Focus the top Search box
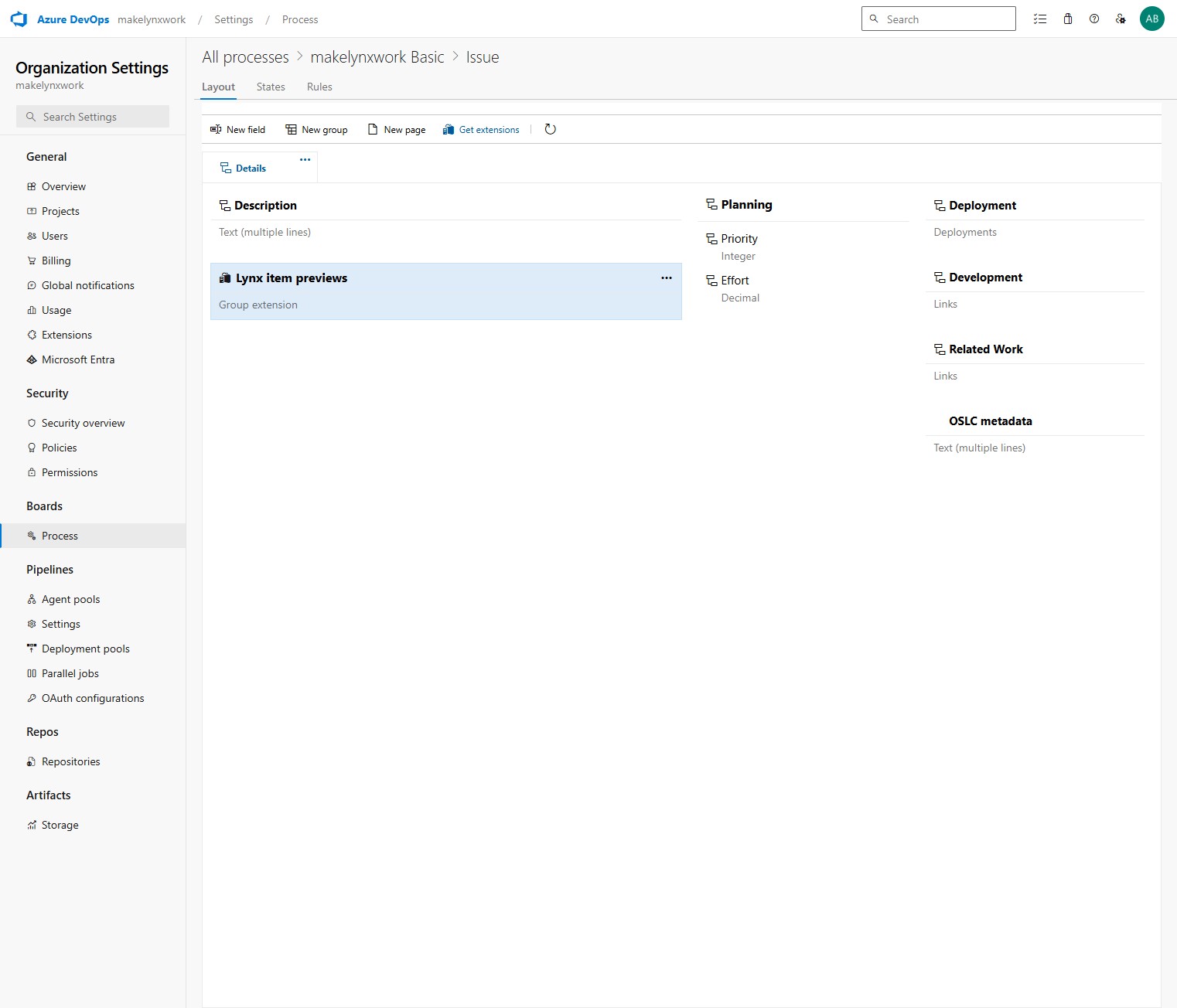 pyautogui.click(x=938, y=19)
